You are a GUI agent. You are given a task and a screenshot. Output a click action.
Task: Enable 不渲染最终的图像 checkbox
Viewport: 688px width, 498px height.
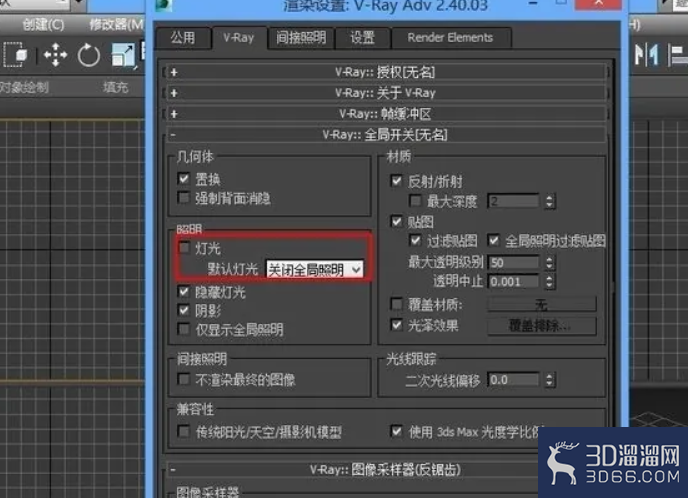pos(184,379)
